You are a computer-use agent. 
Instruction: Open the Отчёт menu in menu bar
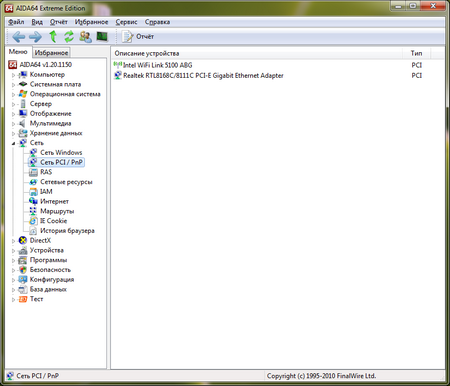59,22
